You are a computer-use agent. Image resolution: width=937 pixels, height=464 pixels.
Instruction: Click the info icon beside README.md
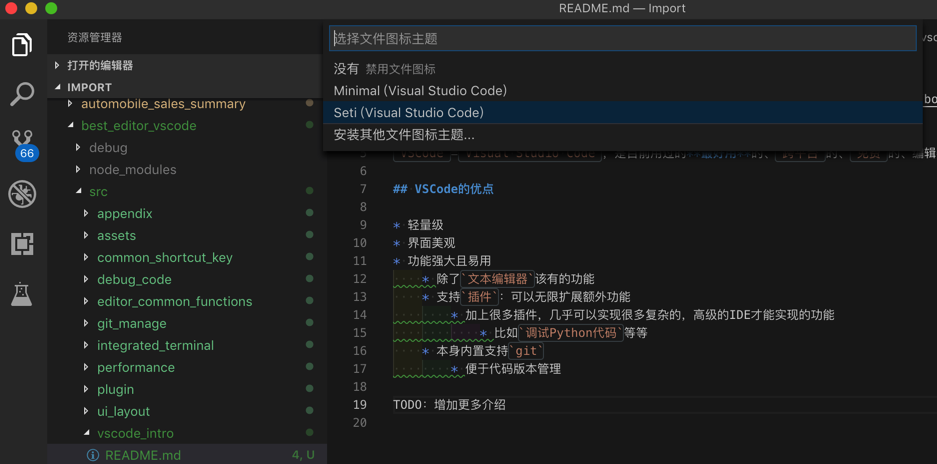[93, 455]
